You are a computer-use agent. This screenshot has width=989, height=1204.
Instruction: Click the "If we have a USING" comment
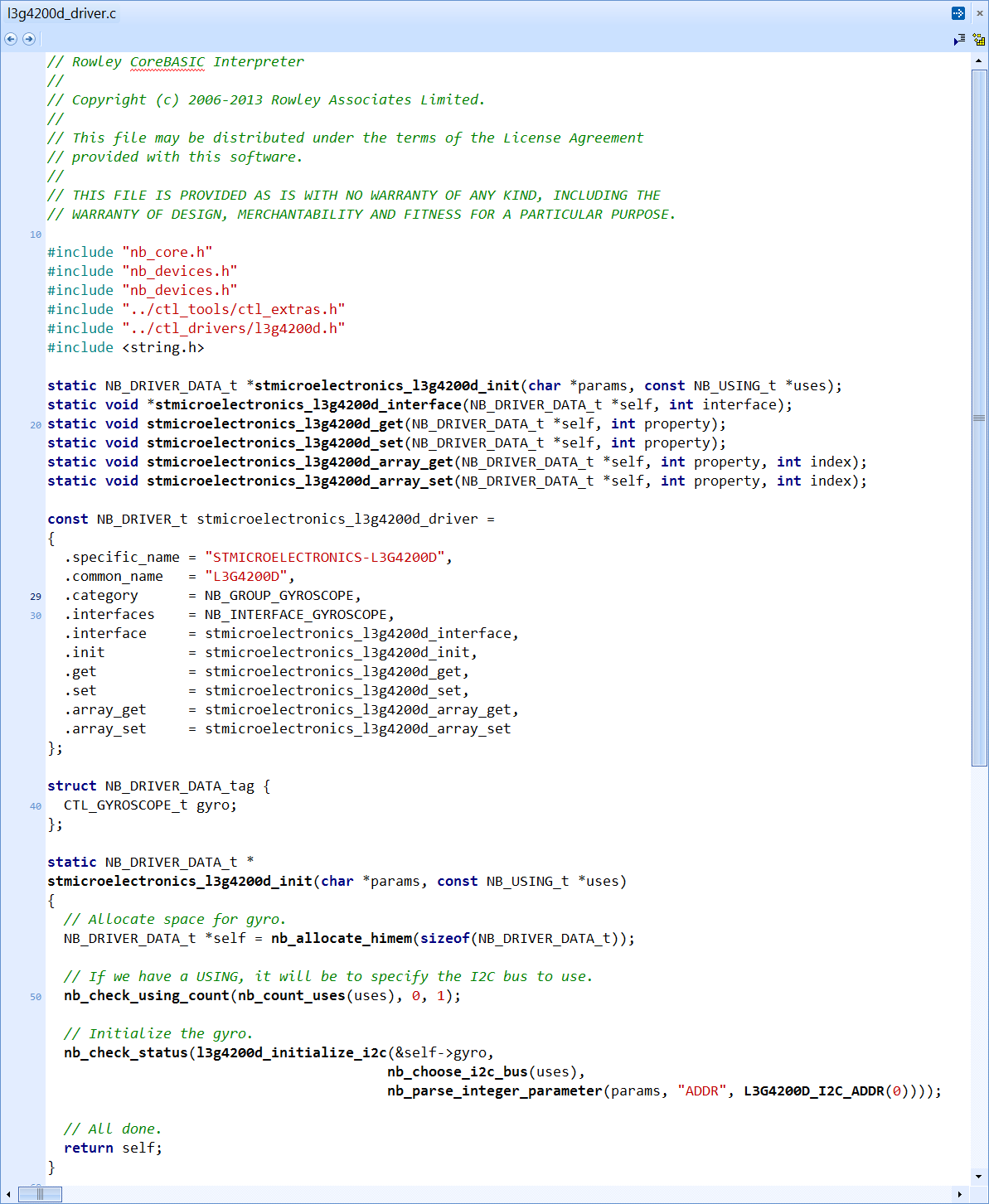pos(328,976)
